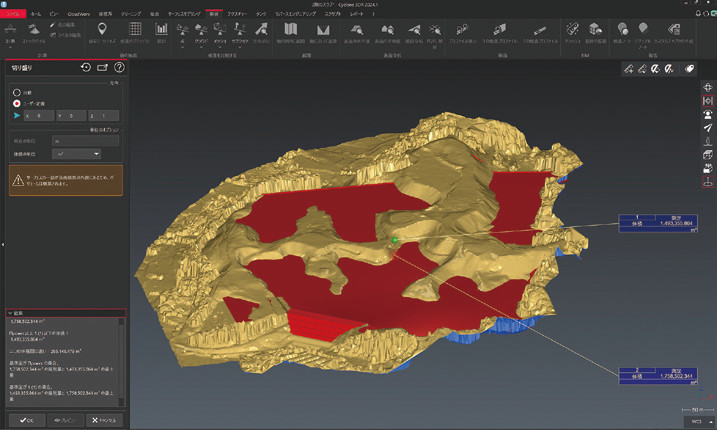This screenshot has width=717, height=430.
Task: Select the 自動 automatic direction radio button
Action: click(17, 92)
